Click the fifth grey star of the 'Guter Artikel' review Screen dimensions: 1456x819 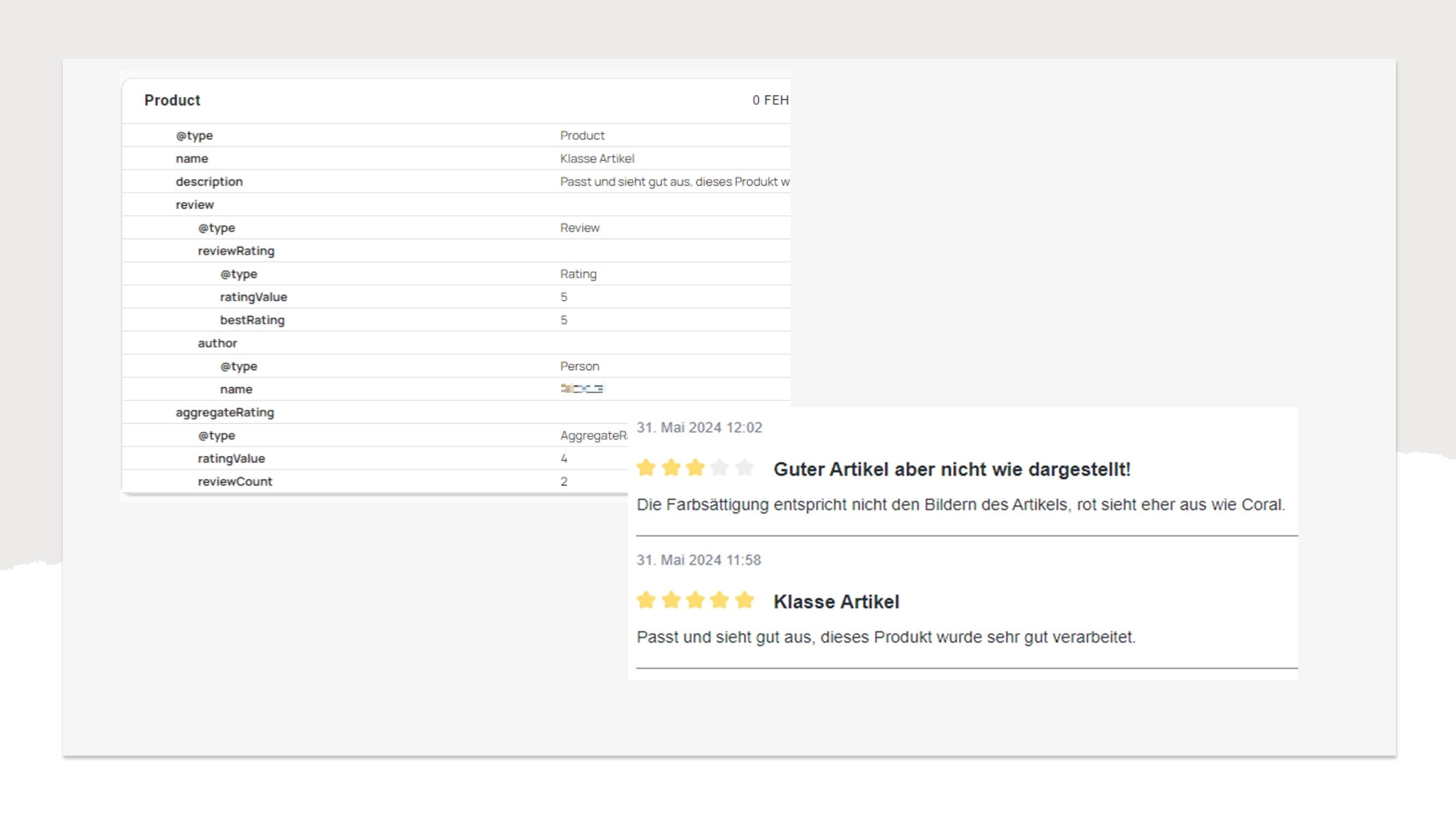point(745,467)
